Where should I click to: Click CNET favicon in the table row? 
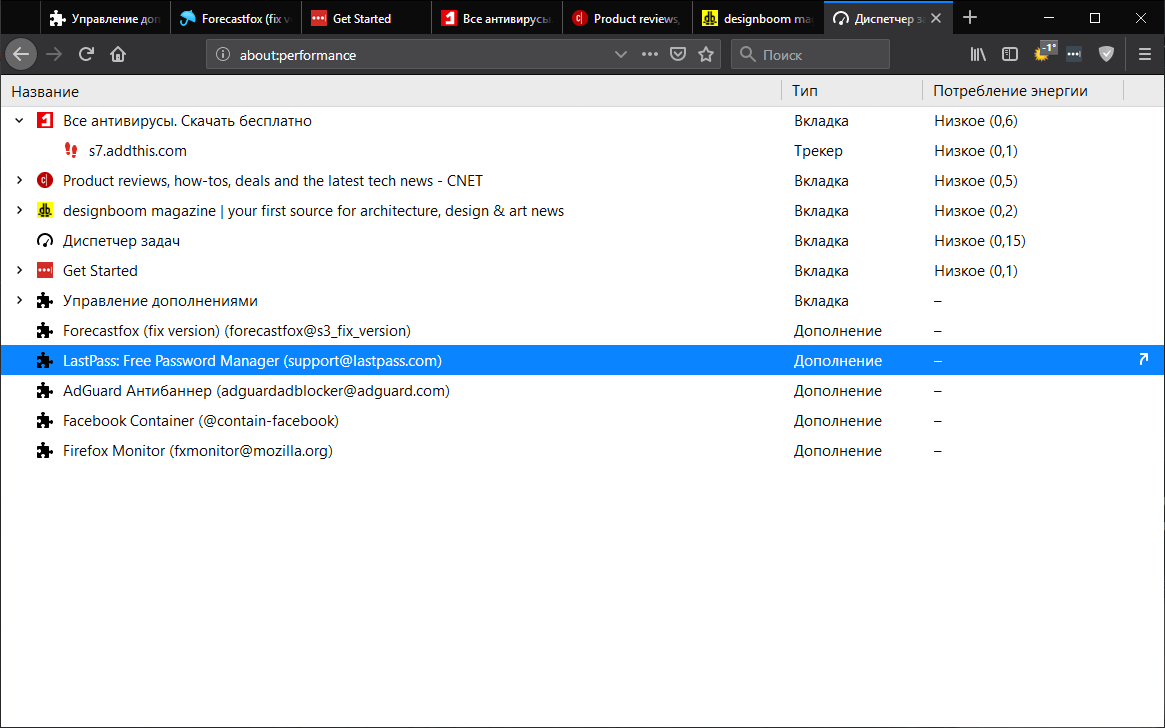pyautogui.click(x=45, y=181)
